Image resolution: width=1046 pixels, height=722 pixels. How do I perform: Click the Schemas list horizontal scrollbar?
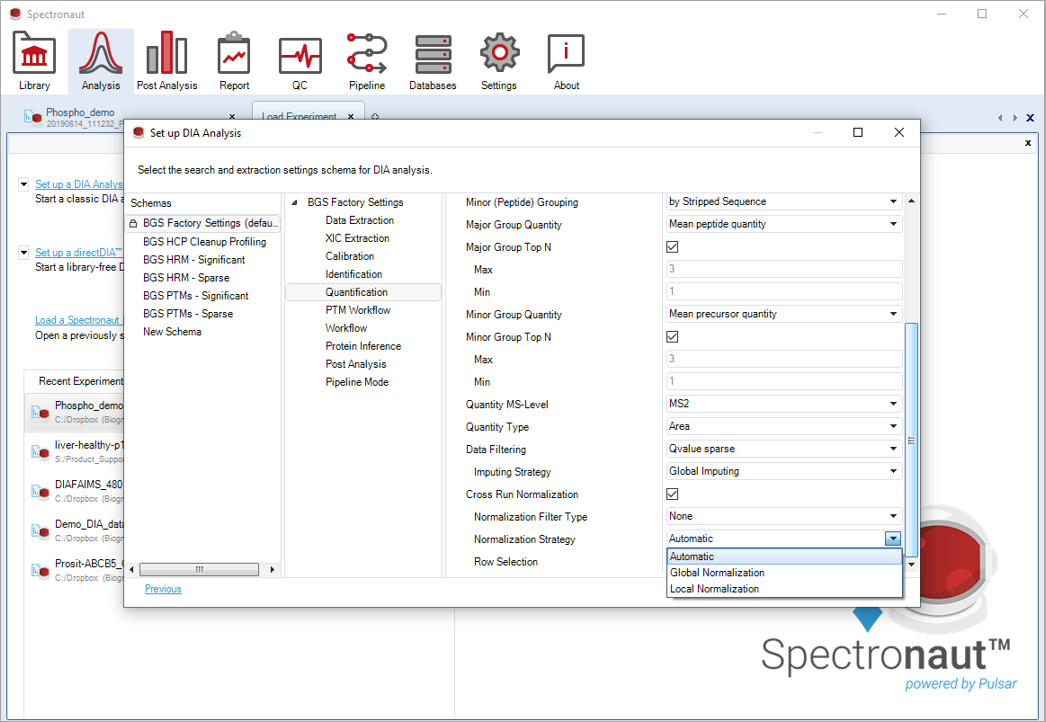coord(199,569)
